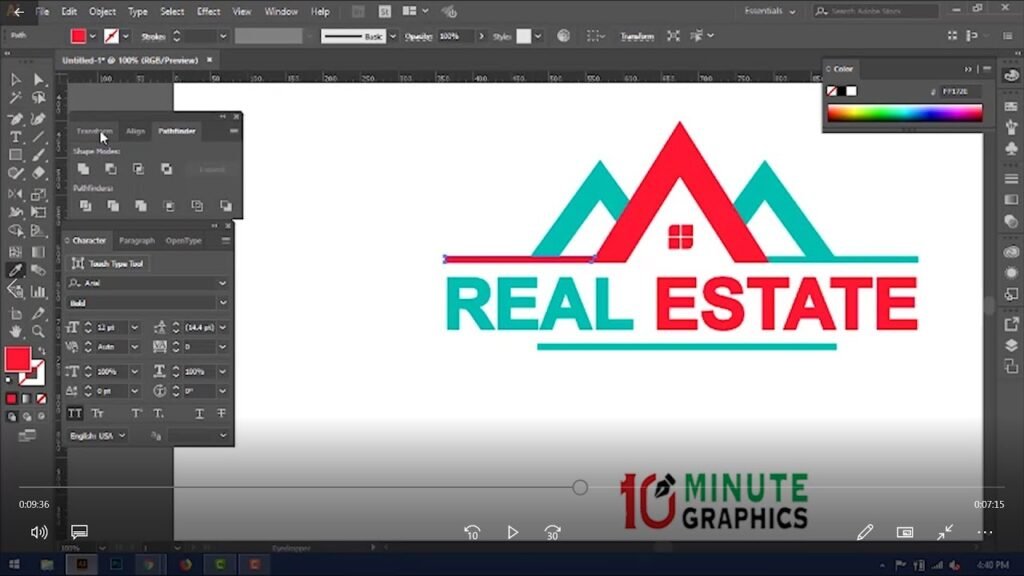Click the red Fill swatch in toolbox

17,359
